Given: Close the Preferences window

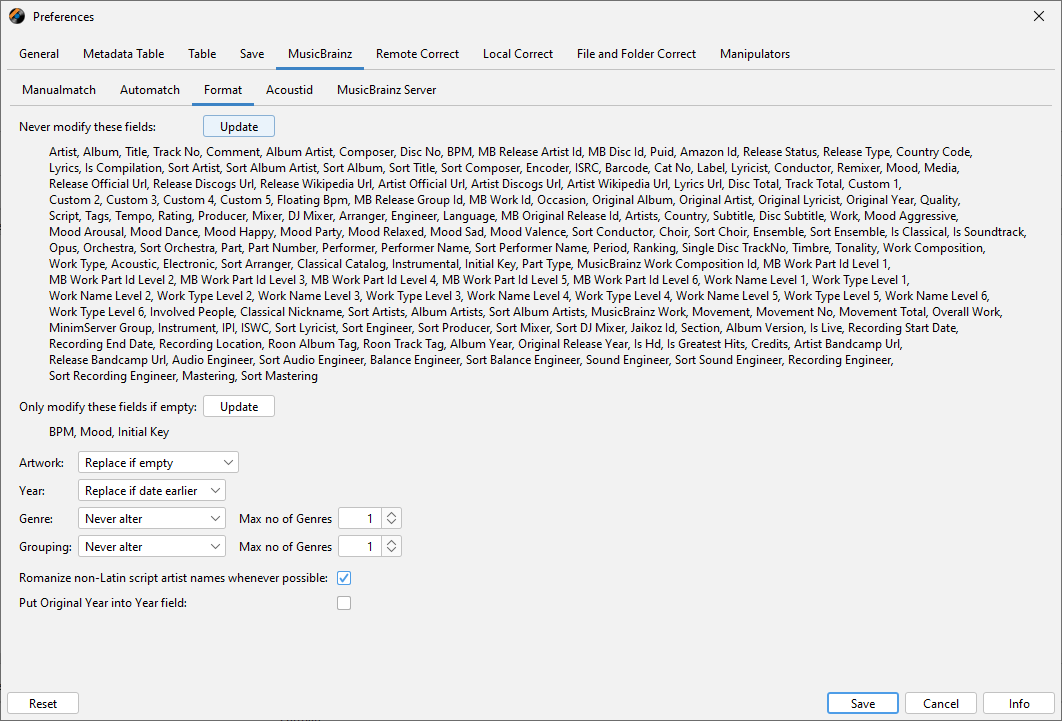Looking at the screenshot, I should pos(1038,16).
